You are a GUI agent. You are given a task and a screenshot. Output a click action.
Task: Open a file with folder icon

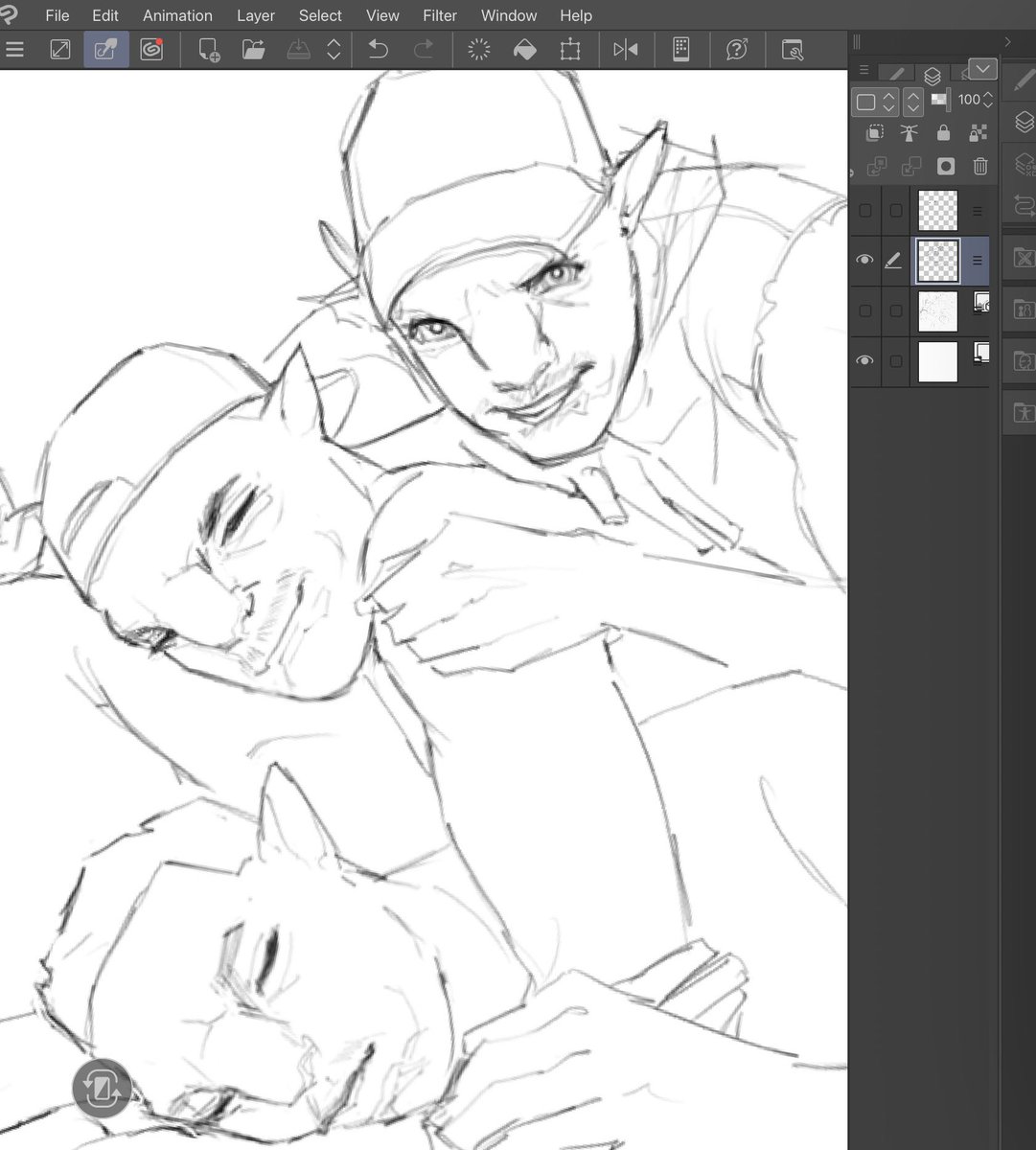(x=254, y=50)
